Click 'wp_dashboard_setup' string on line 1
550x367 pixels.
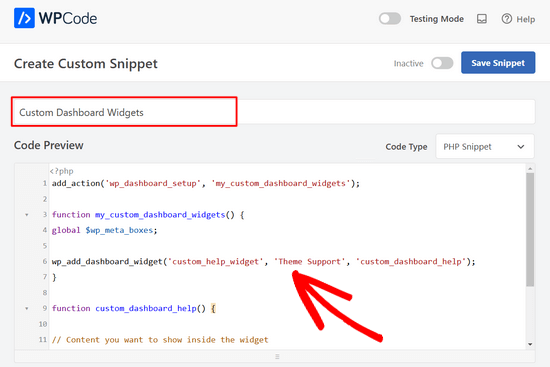[x=153, y=183]
